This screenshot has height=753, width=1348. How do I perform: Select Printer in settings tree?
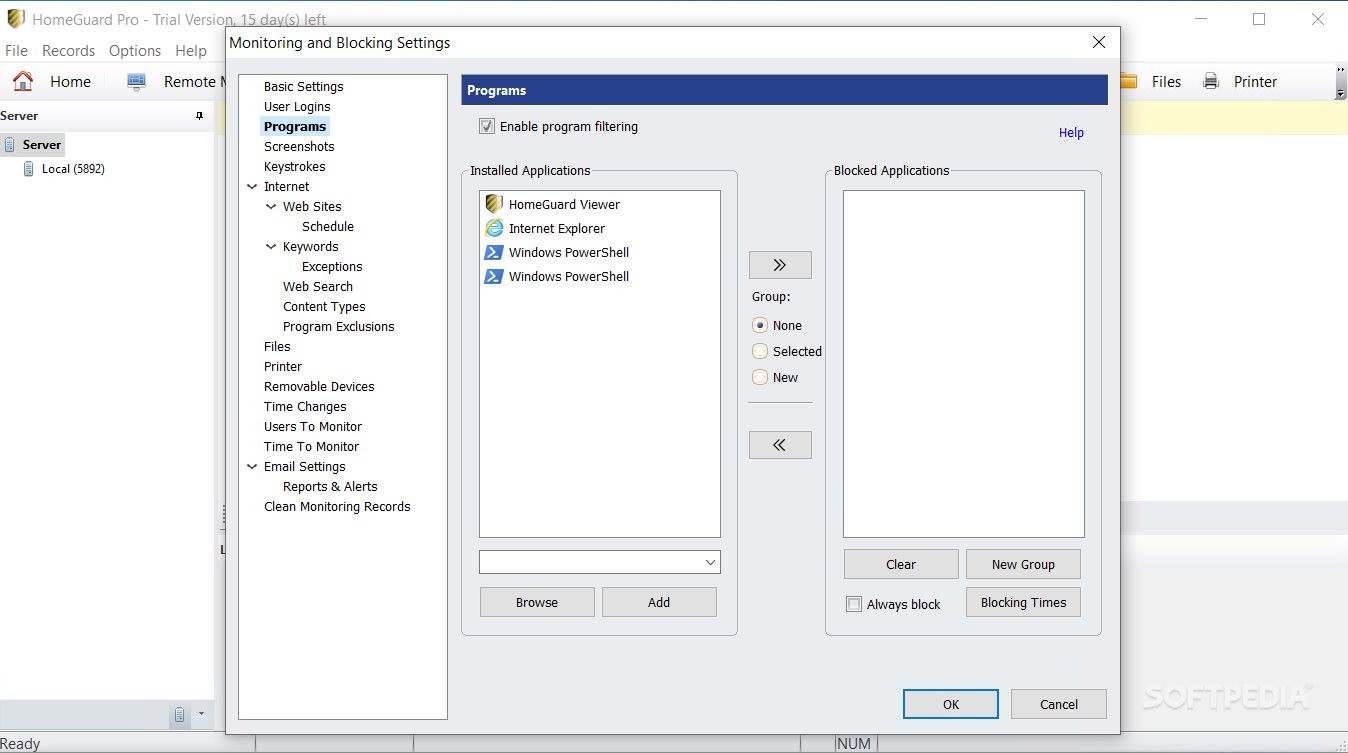(x=283, y=366)
